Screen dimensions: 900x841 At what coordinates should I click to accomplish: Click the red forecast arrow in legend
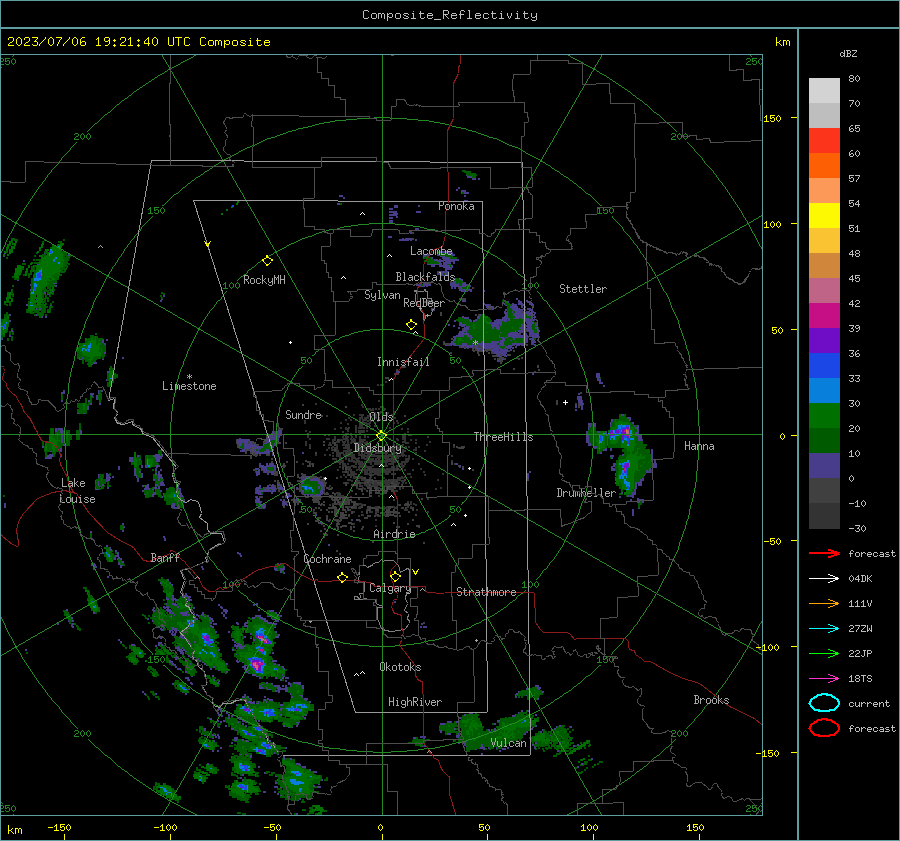click(x=824, y=553)
